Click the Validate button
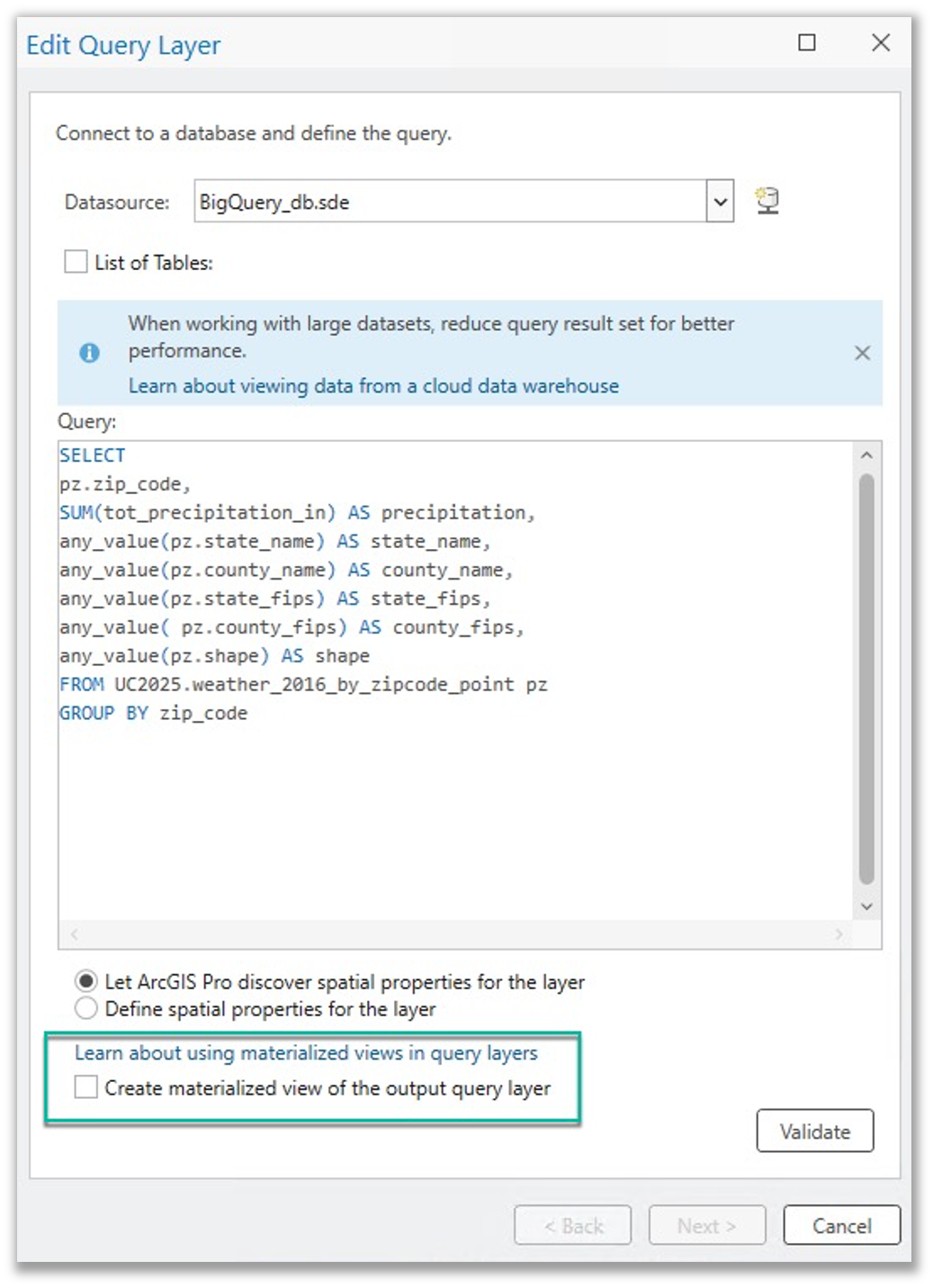933x1288 pixels. (x=814, y=1131)
